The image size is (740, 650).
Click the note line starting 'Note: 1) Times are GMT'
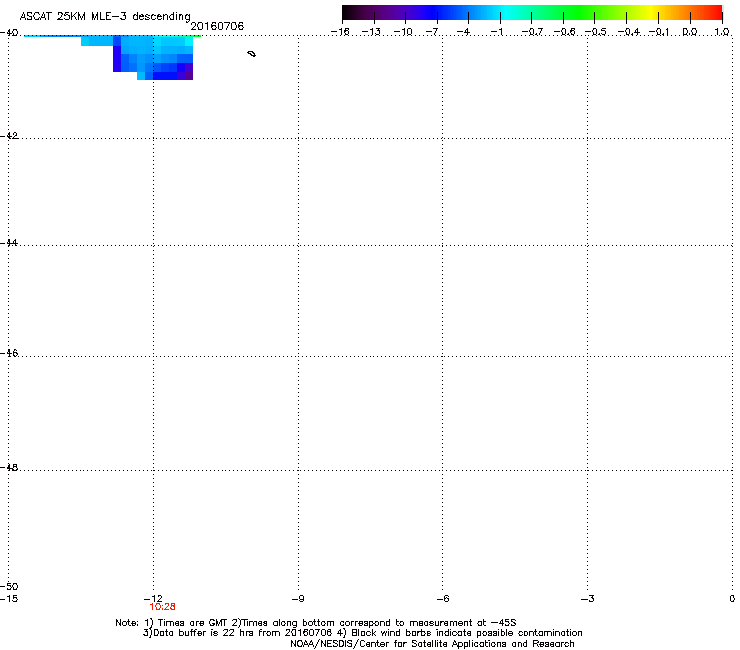click(x=316, y=623)
